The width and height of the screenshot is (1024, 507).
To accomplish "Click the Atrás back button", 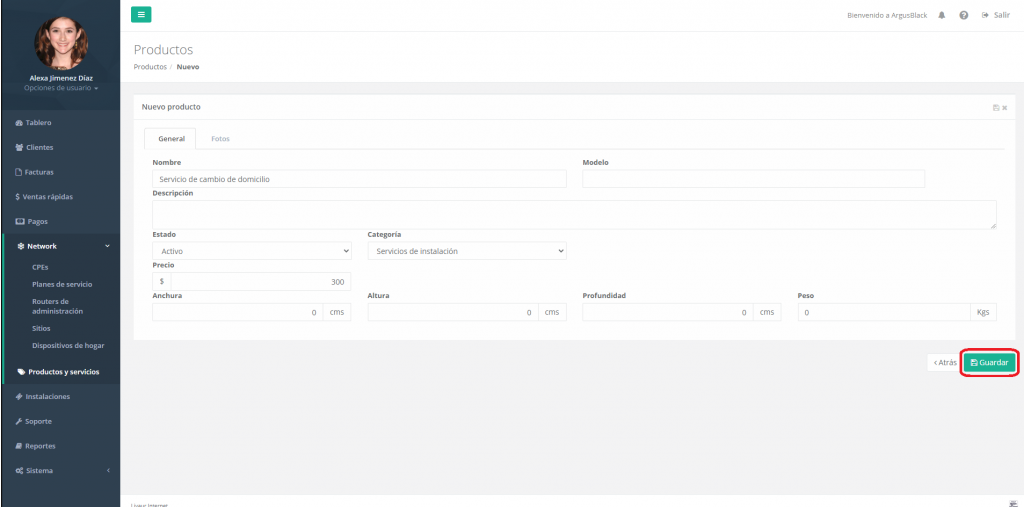I will (x=945, y=363).
